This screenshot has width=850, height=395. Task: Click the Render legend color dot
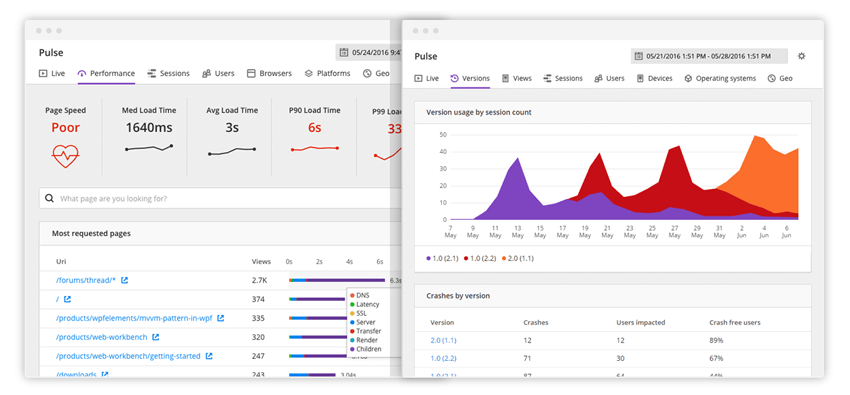352,340
